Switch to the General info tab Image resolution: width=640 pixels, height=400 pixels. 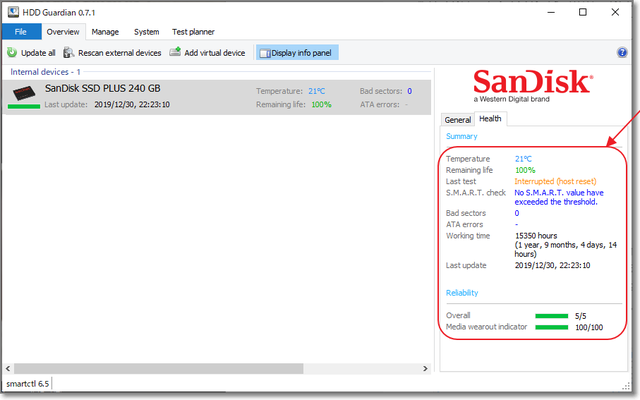coord(458,119)
